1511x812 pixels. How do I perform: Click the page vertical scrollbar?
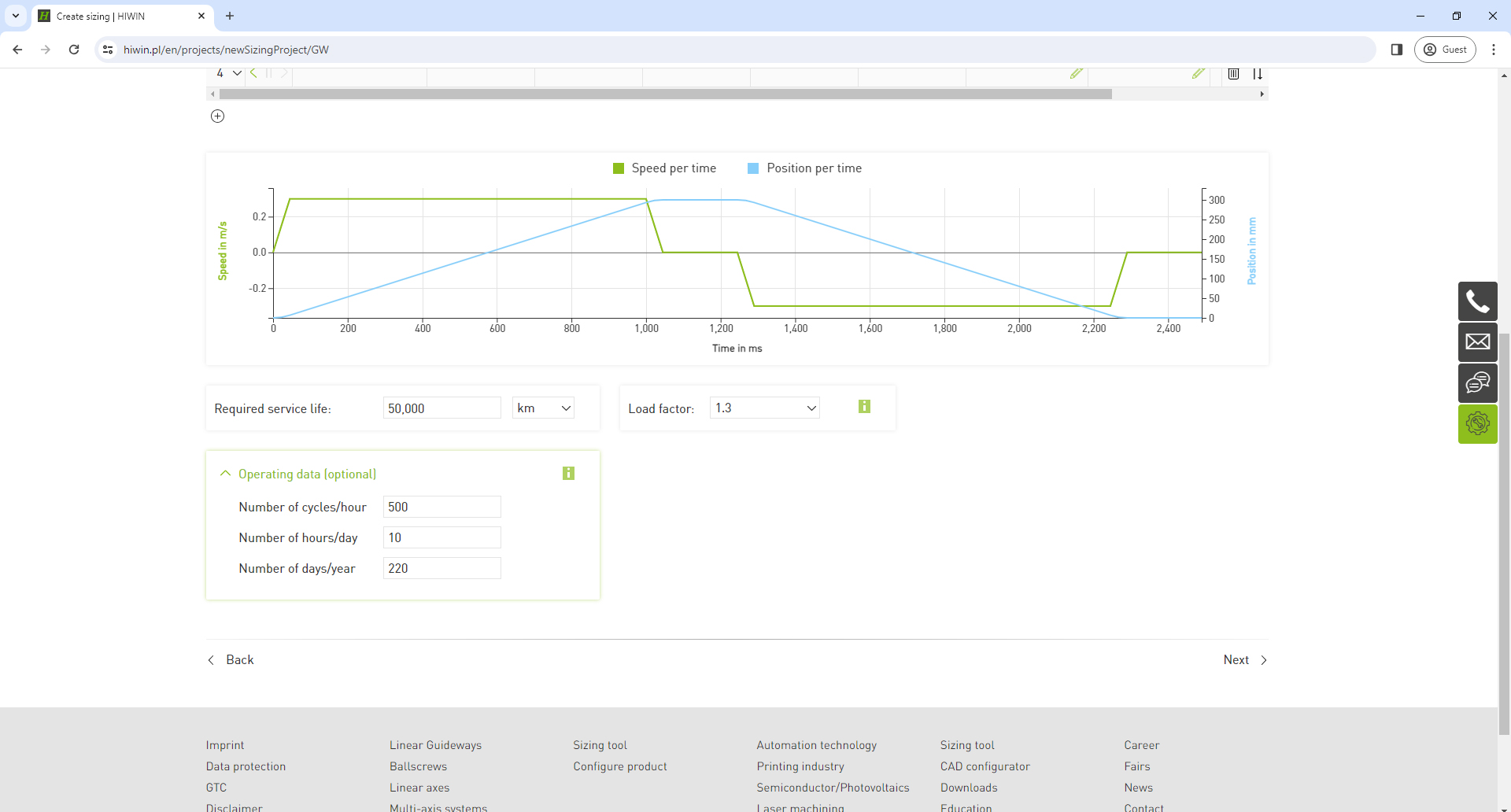[x=1504, y=535]
